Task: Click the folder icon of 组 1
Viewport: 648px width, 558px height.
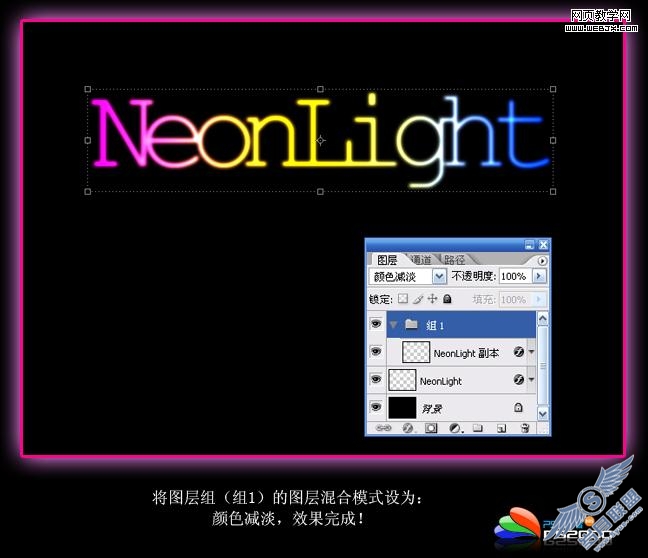Action: tap(411, 324)
